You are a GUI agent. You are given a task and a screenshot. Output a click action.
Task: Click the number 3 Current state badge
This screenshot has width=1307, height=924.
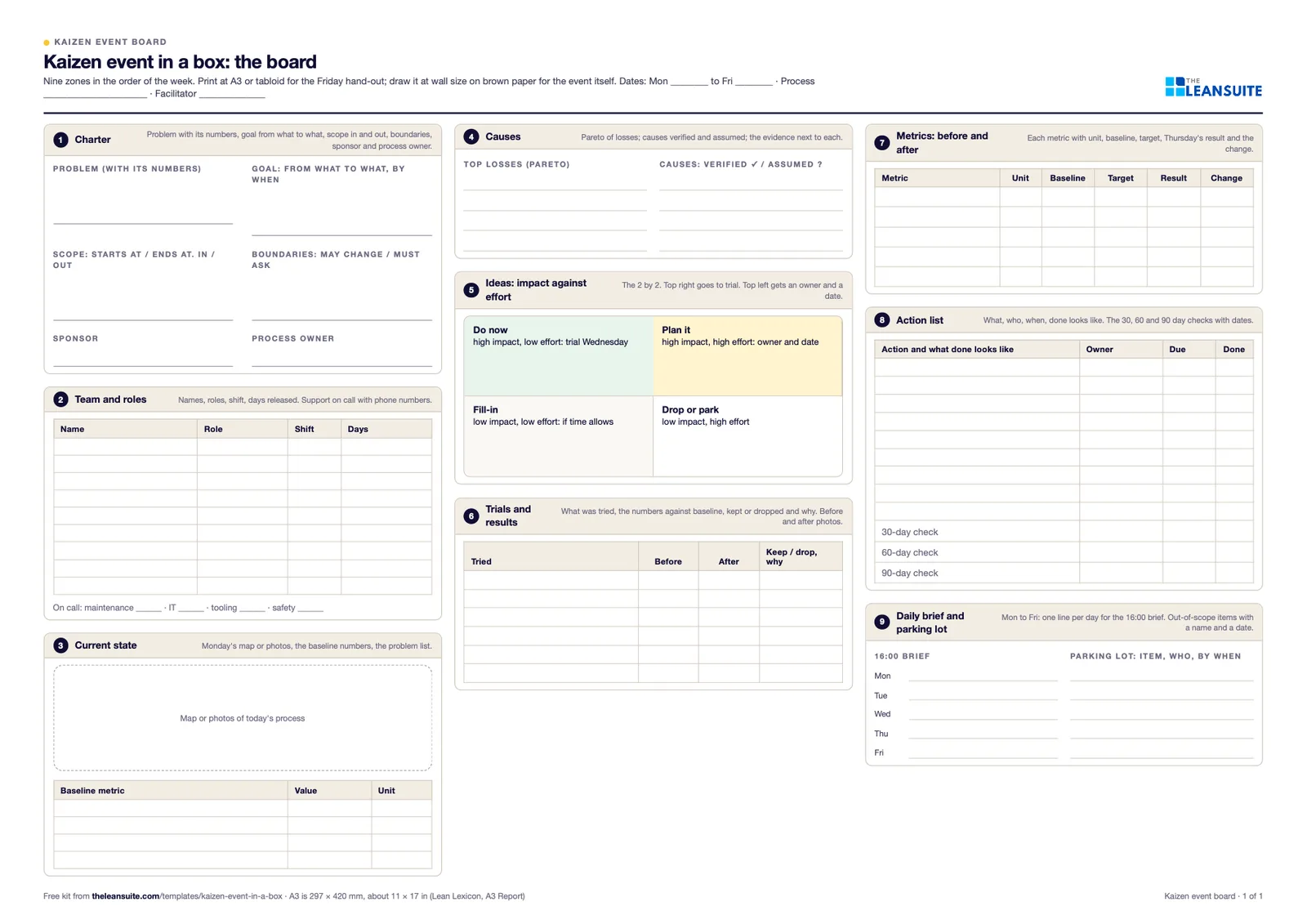point(60,645)
